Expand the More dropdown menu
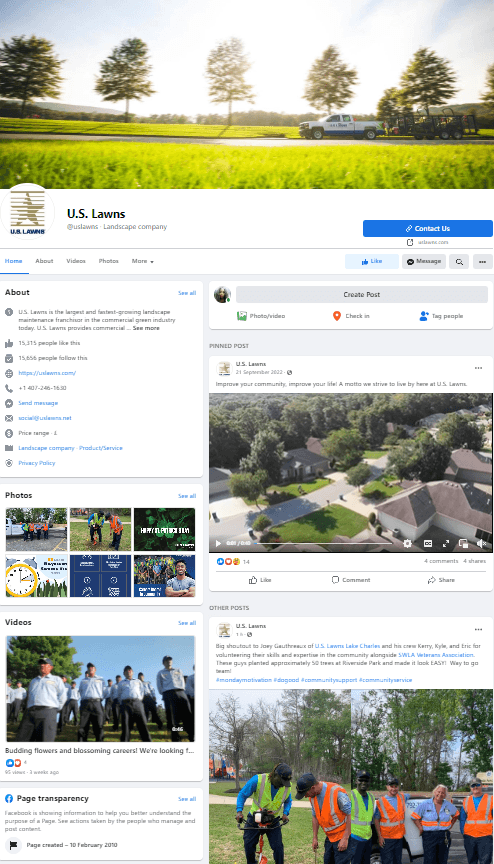Screen dimensions: 494x864 pyautogui.click(x=143, y=261)
